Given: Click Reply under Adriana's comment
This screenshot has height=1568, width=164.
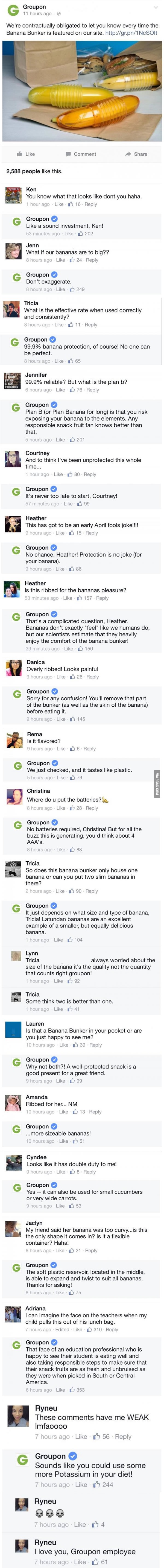Looking at the screenshot, I should click(x=112, y=1329).
